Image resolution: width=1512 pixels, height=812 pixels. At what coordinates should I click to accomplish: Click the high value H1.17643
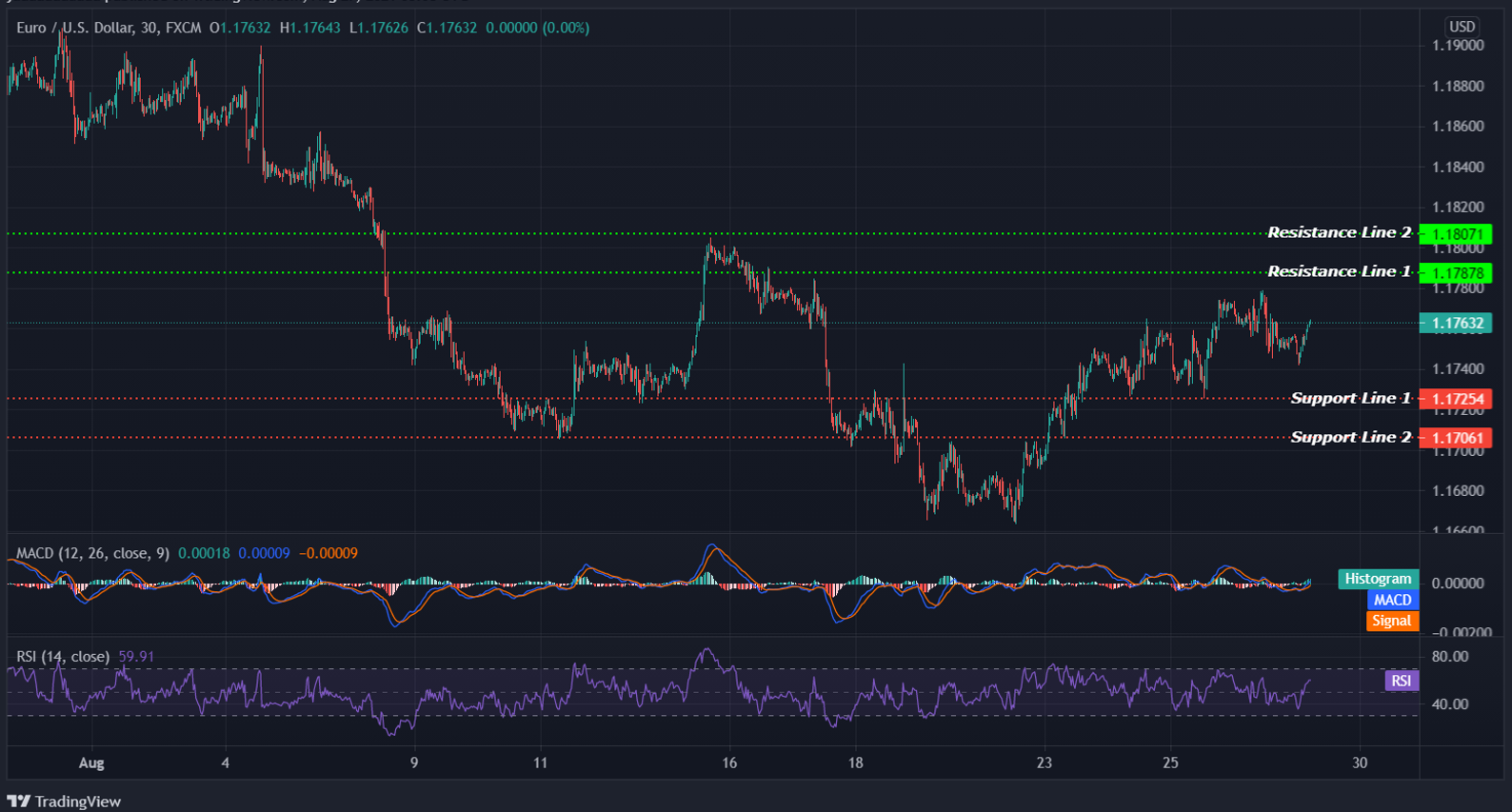tap(309, 28)
